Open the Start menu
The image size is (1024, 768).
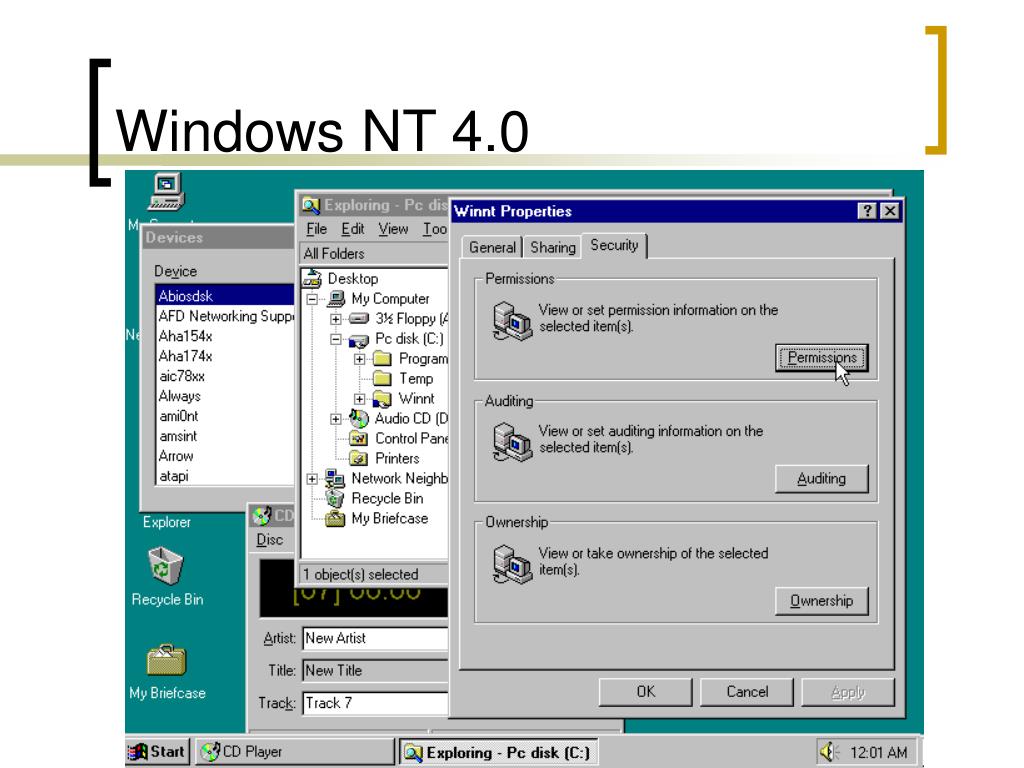(157, 752)
